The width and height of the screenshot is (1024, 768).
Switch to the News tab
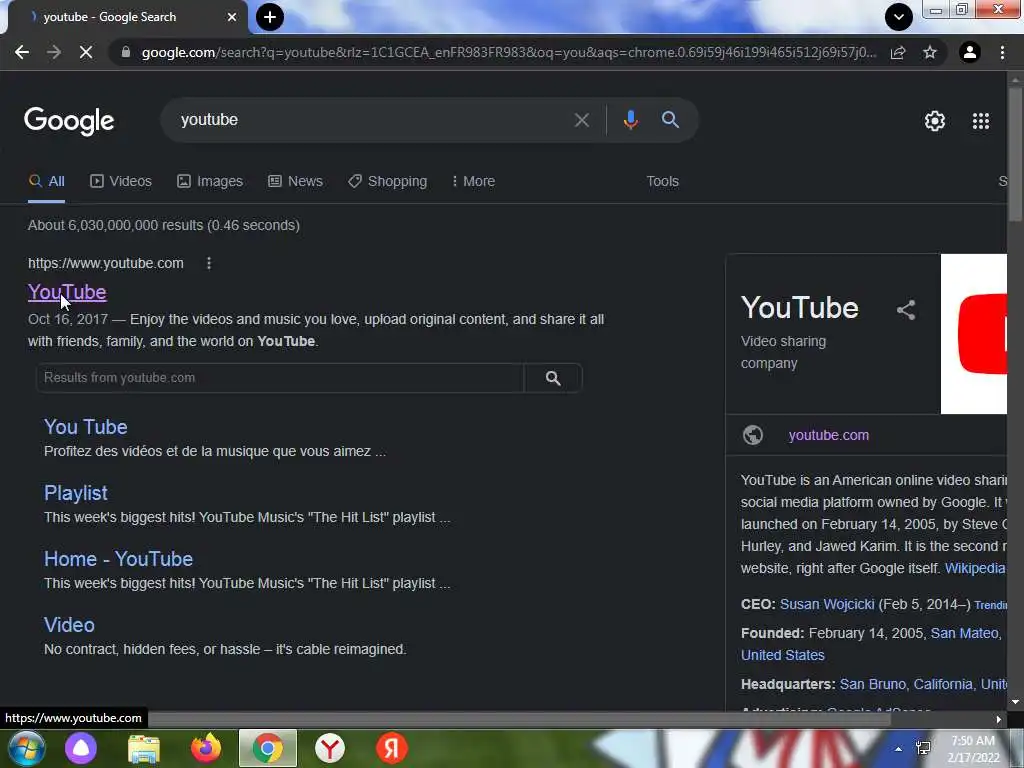(x=295, y=182)
